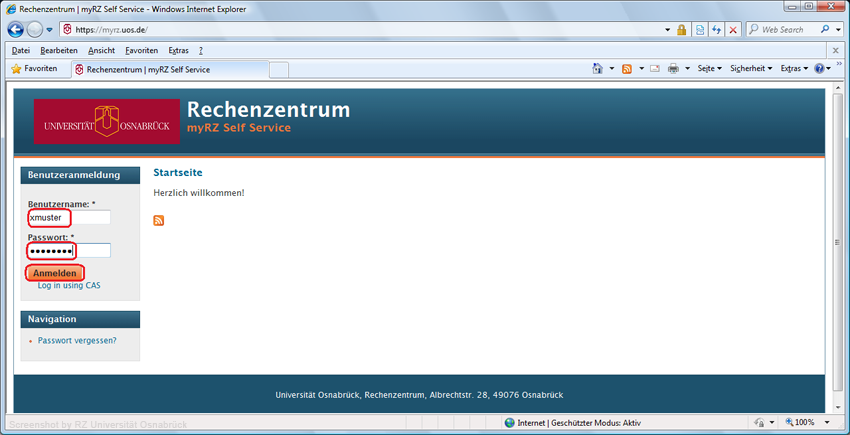Image resolution: width=850 pixels, height=435 pixels.
Task: Select the Rechenzentrum | myRZ Self Service tab
Action: pos(170,69)
